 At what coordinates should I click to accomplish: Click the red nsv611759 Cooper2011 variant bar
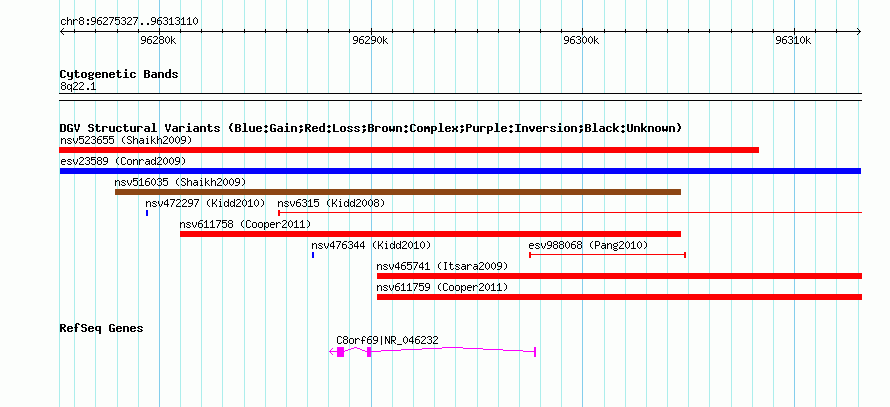coord(619,297)
